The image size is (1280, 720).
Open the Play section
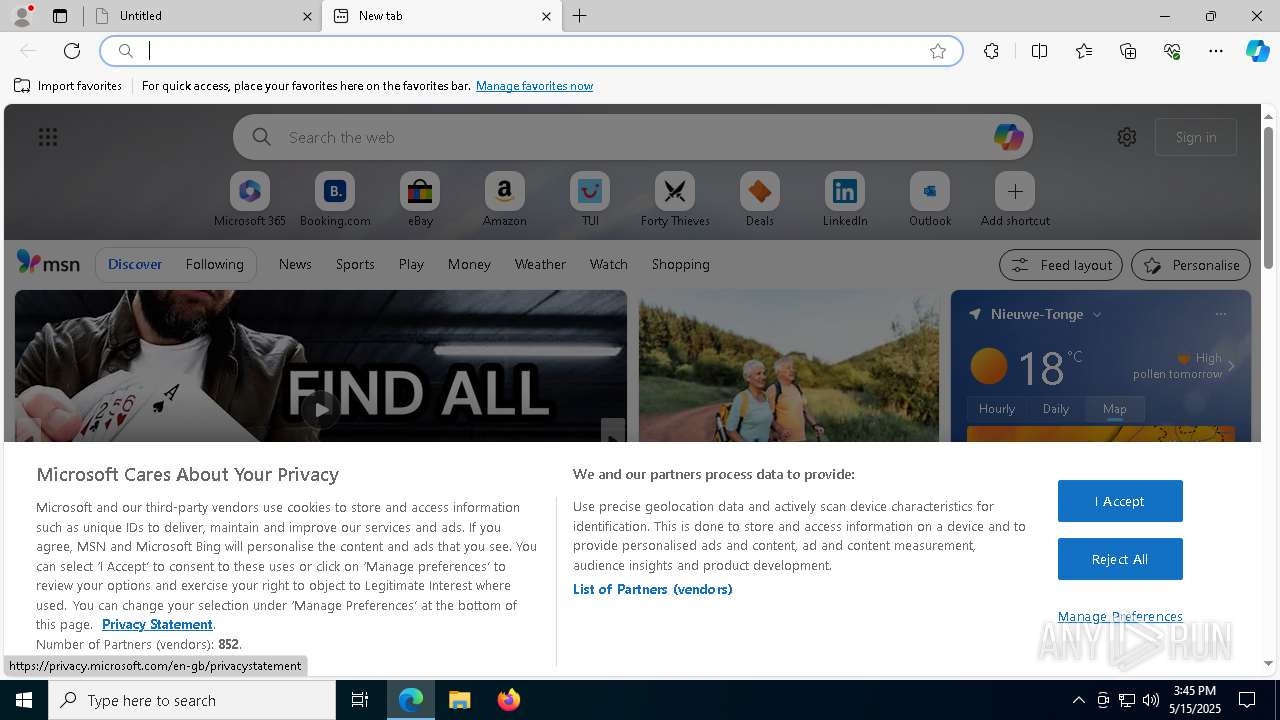tap(411, 264)
